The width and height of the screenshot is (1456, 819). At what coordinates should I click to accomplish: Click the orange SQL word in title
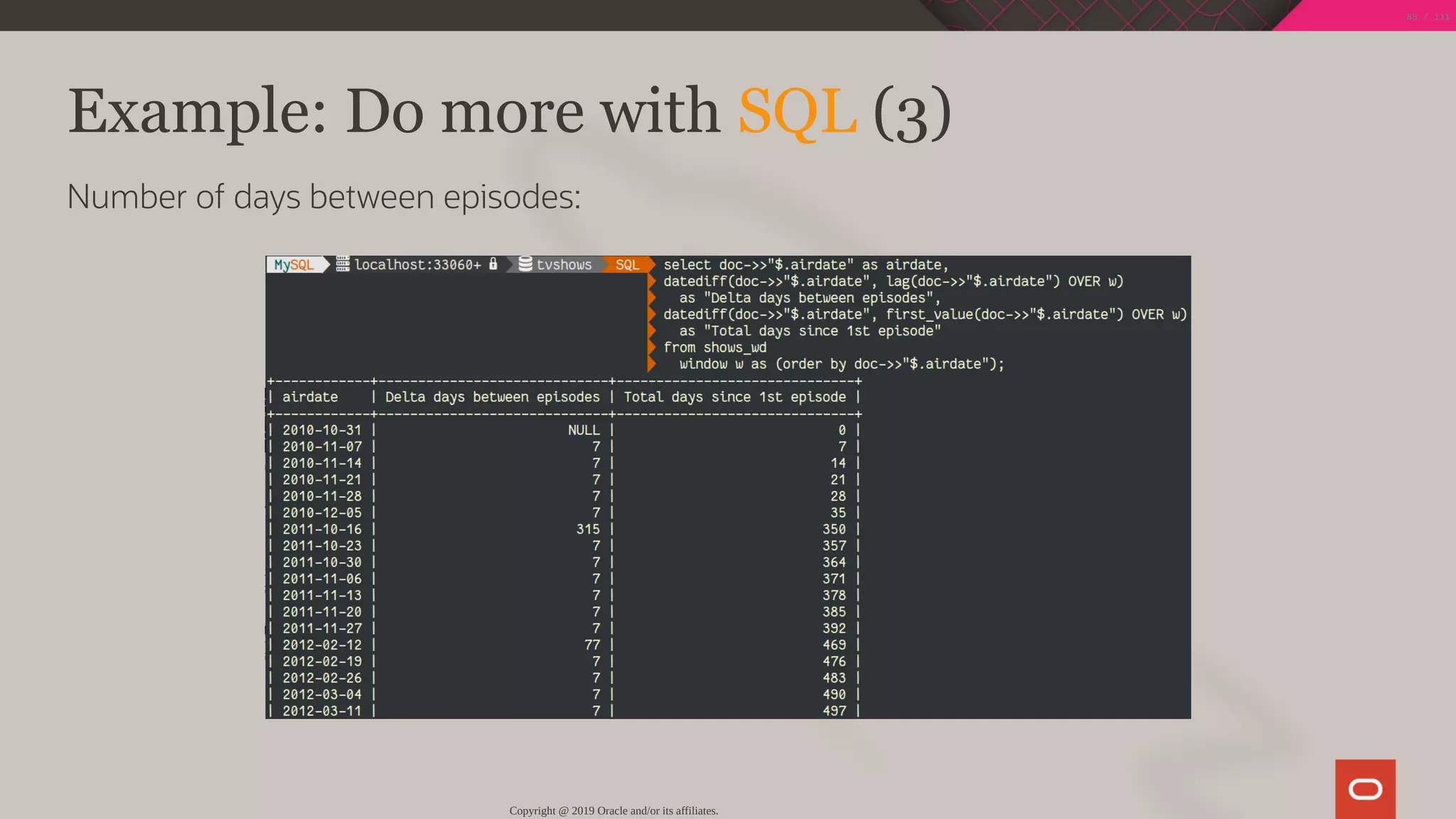pos(797,112)
